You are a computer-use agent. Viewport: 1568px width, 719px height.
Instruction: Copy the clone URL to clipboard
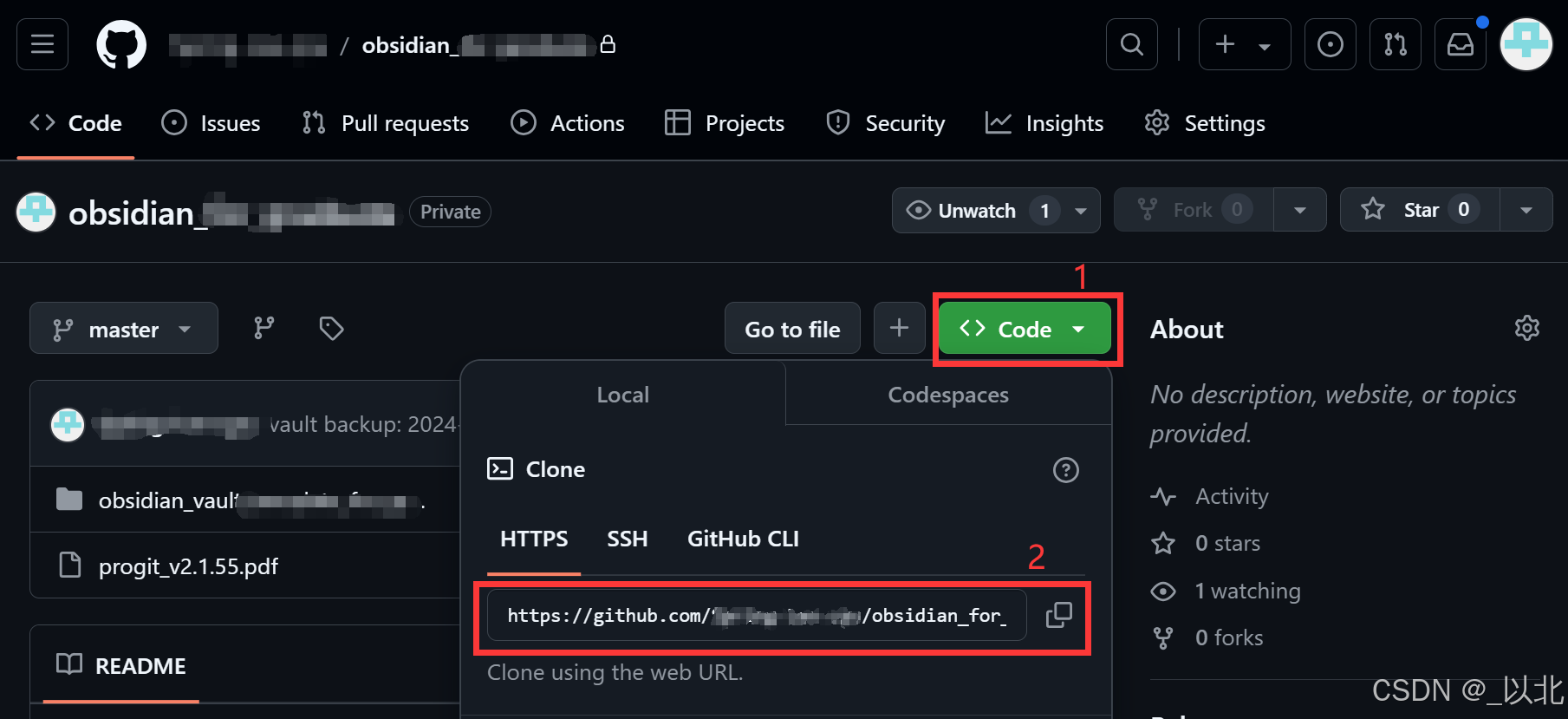tap(1058, 615)
